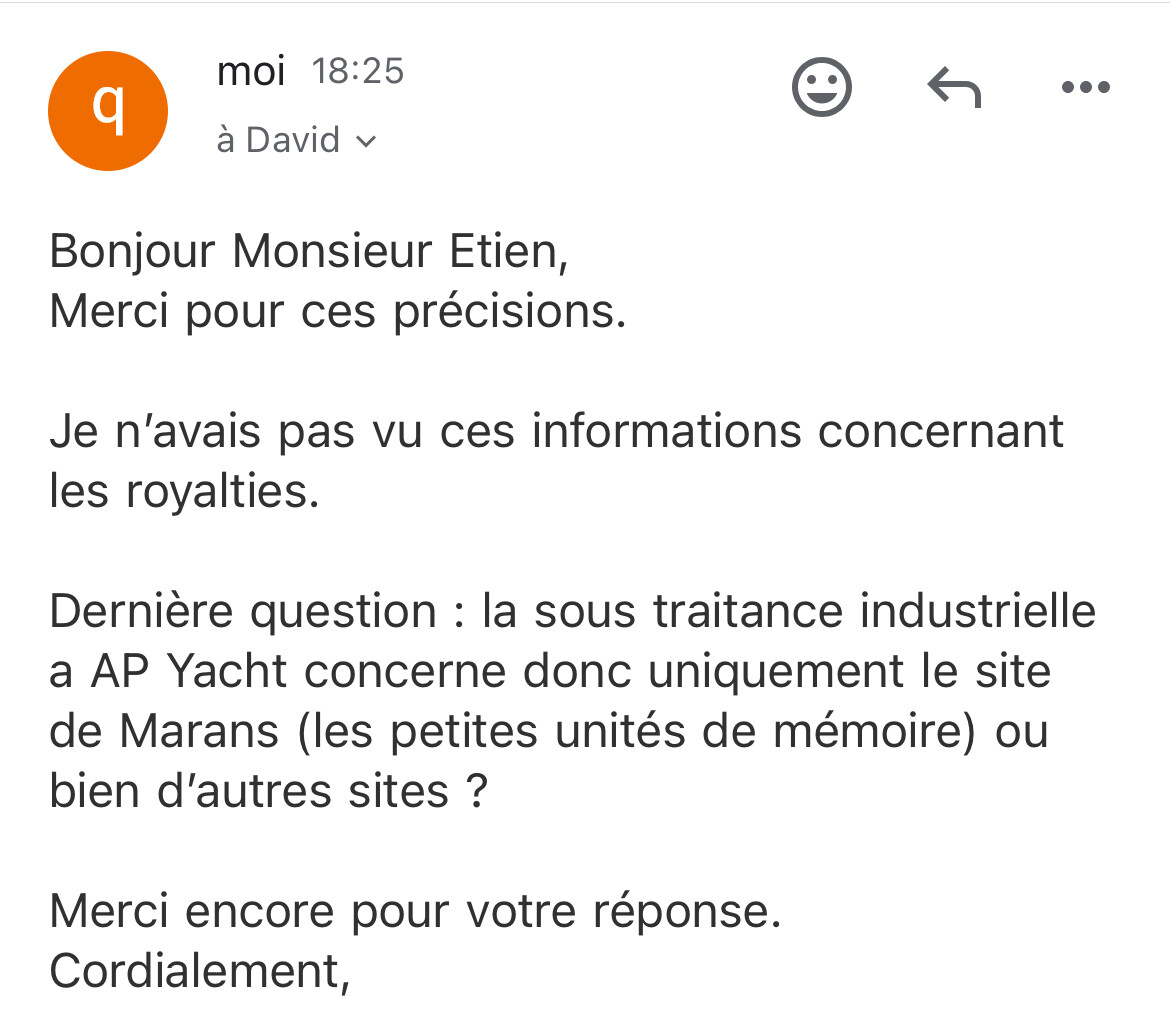Viewport: 1170px width, 1010px height.
Task: Click the 18:25 timestamp
Action: click(x=357, y=72)
